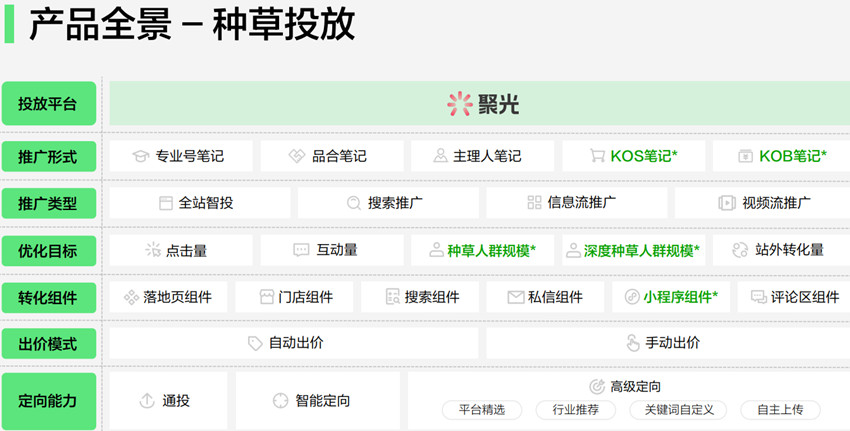Click the 产品全景 – 种草投放 page title
Viewport: 850px width, 431px height.
[192, 24]
